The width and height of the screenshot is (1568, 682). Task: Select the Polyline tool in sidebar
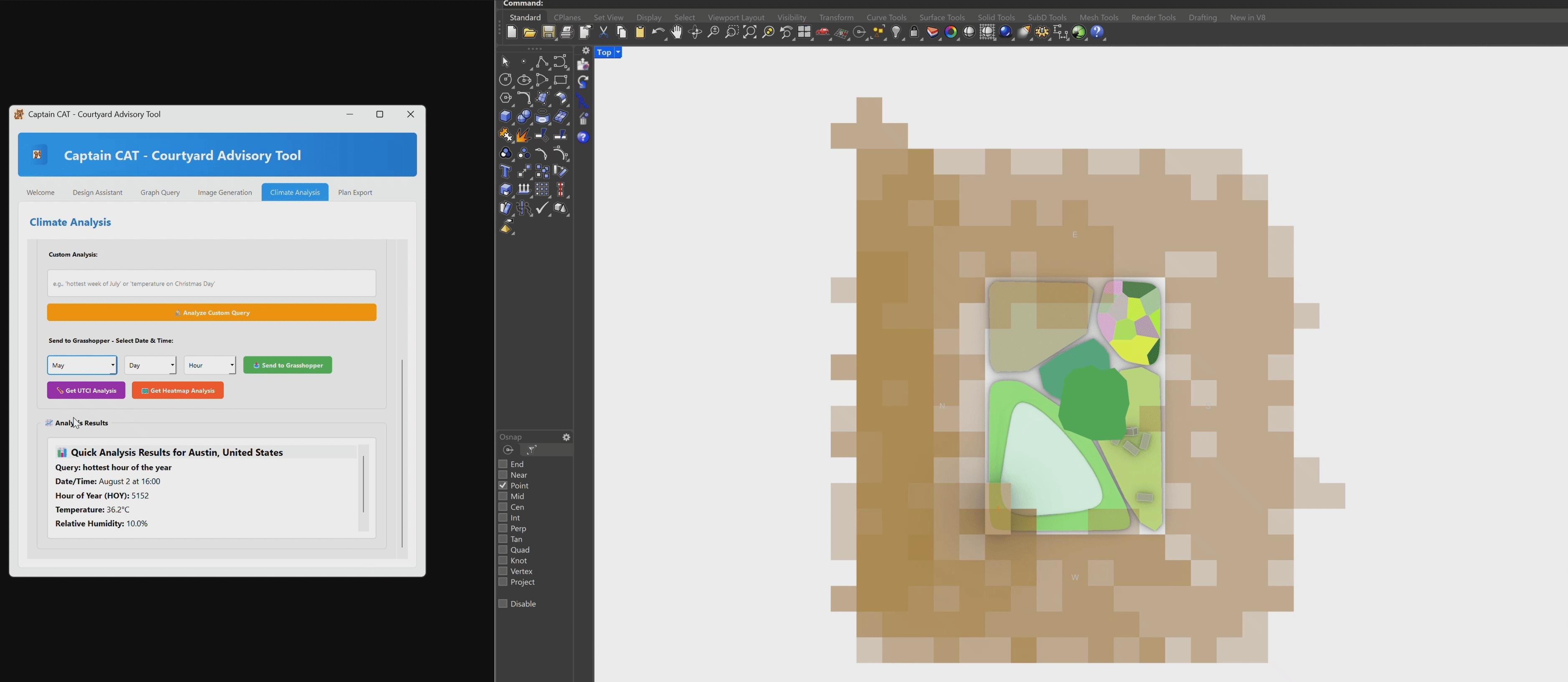pyautogui.click(x=542, y=61)
